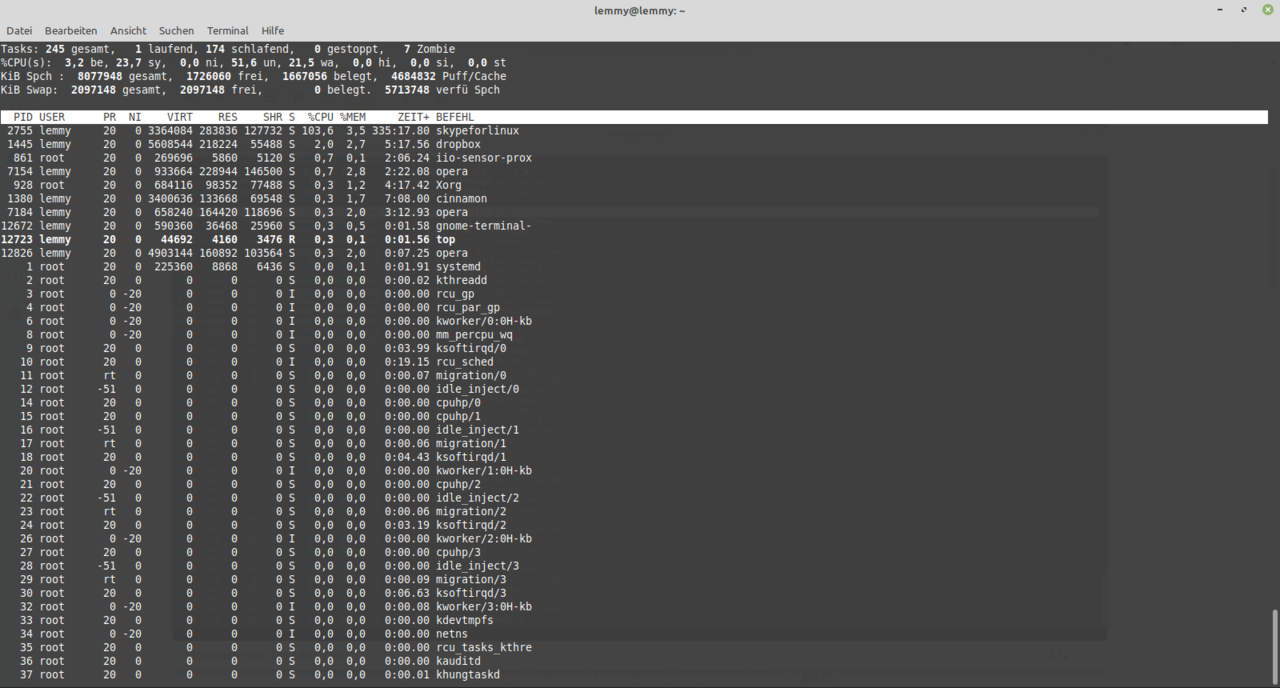Open the Suchen menu
This screenshot has width=1280, height=688.
coord(177,31)
